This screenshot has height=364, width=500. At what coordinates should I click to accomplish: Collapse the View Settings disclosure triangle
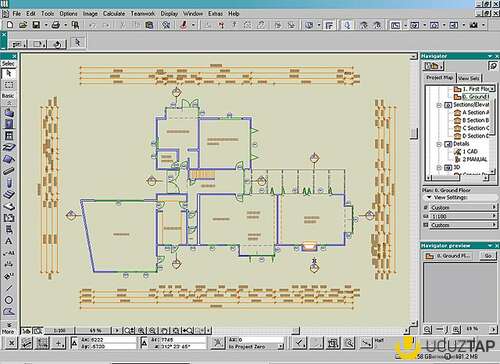click(x=429, y=197)
